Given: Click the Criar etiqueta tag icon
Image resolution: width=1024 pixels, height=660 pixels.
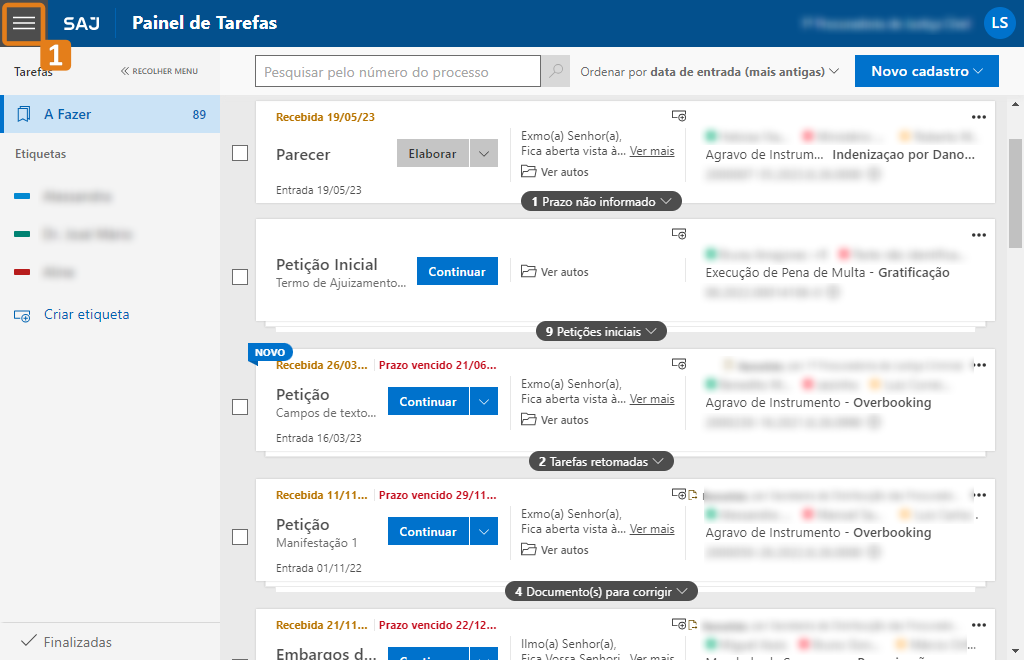Looking at the screenshot, I should (x=22, y=315).
